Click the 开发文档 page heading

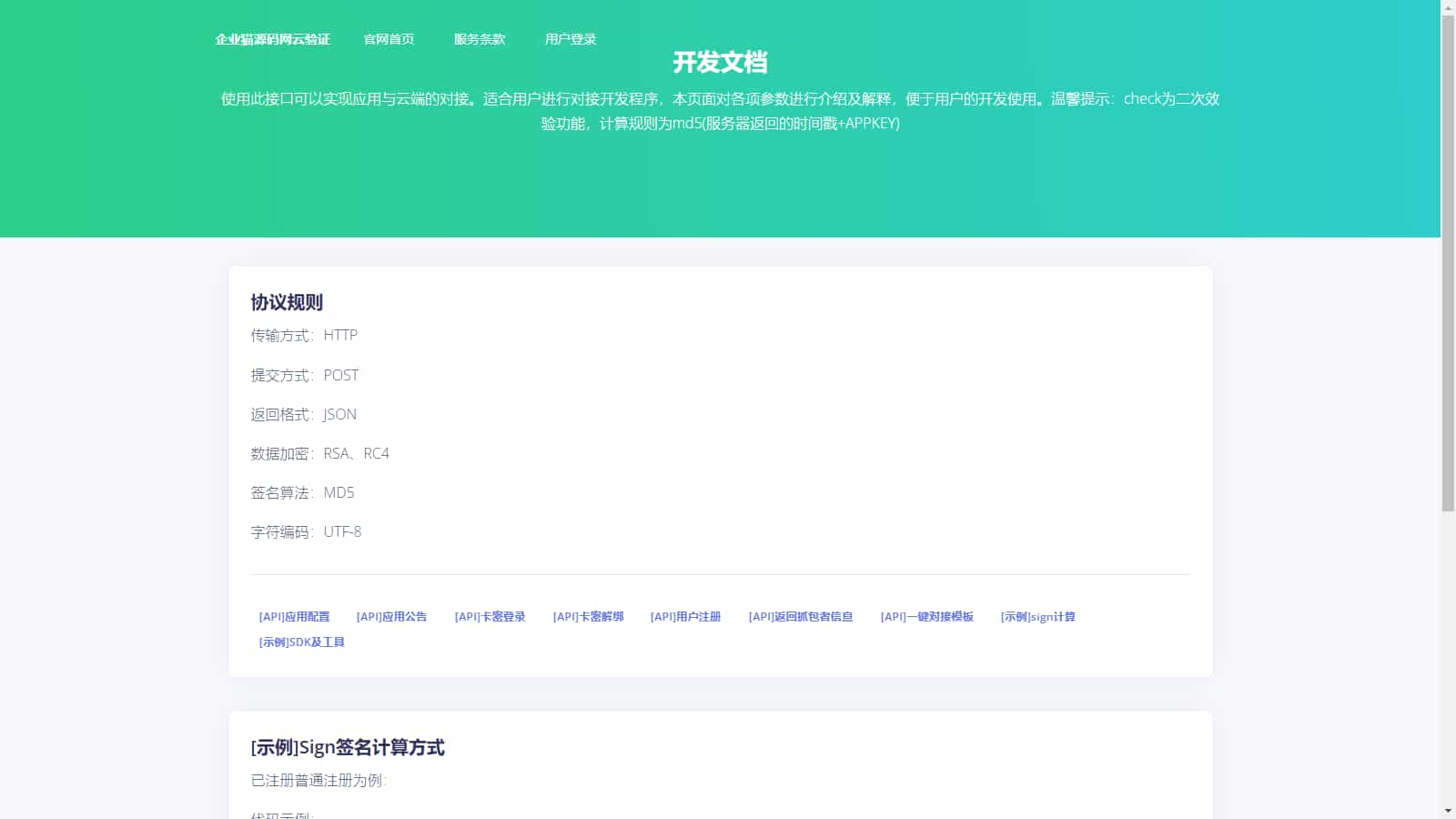[x=720, y=62]
